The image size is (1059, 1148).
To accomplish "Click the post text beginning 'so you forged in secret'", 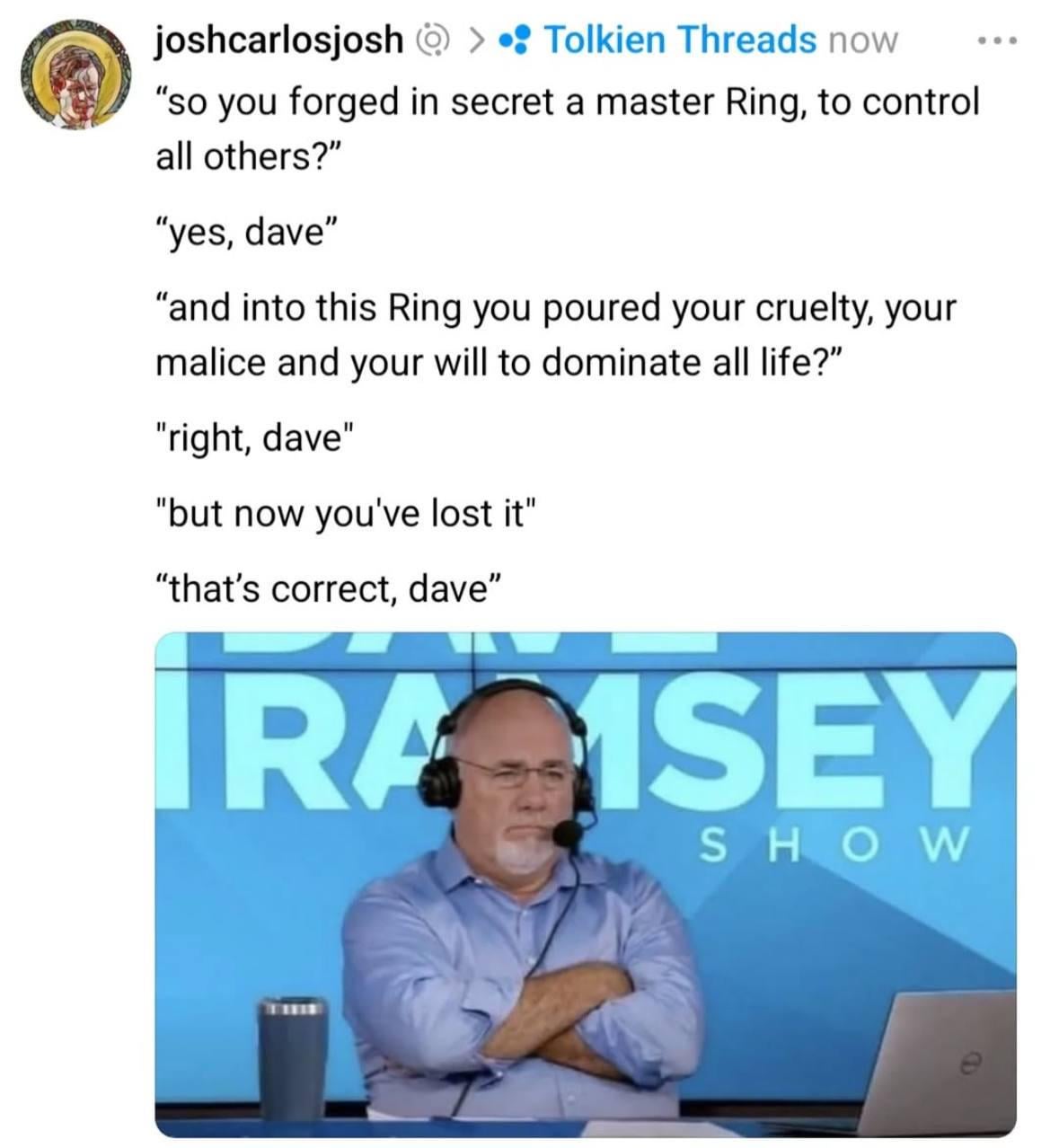I will click(567, 128).
